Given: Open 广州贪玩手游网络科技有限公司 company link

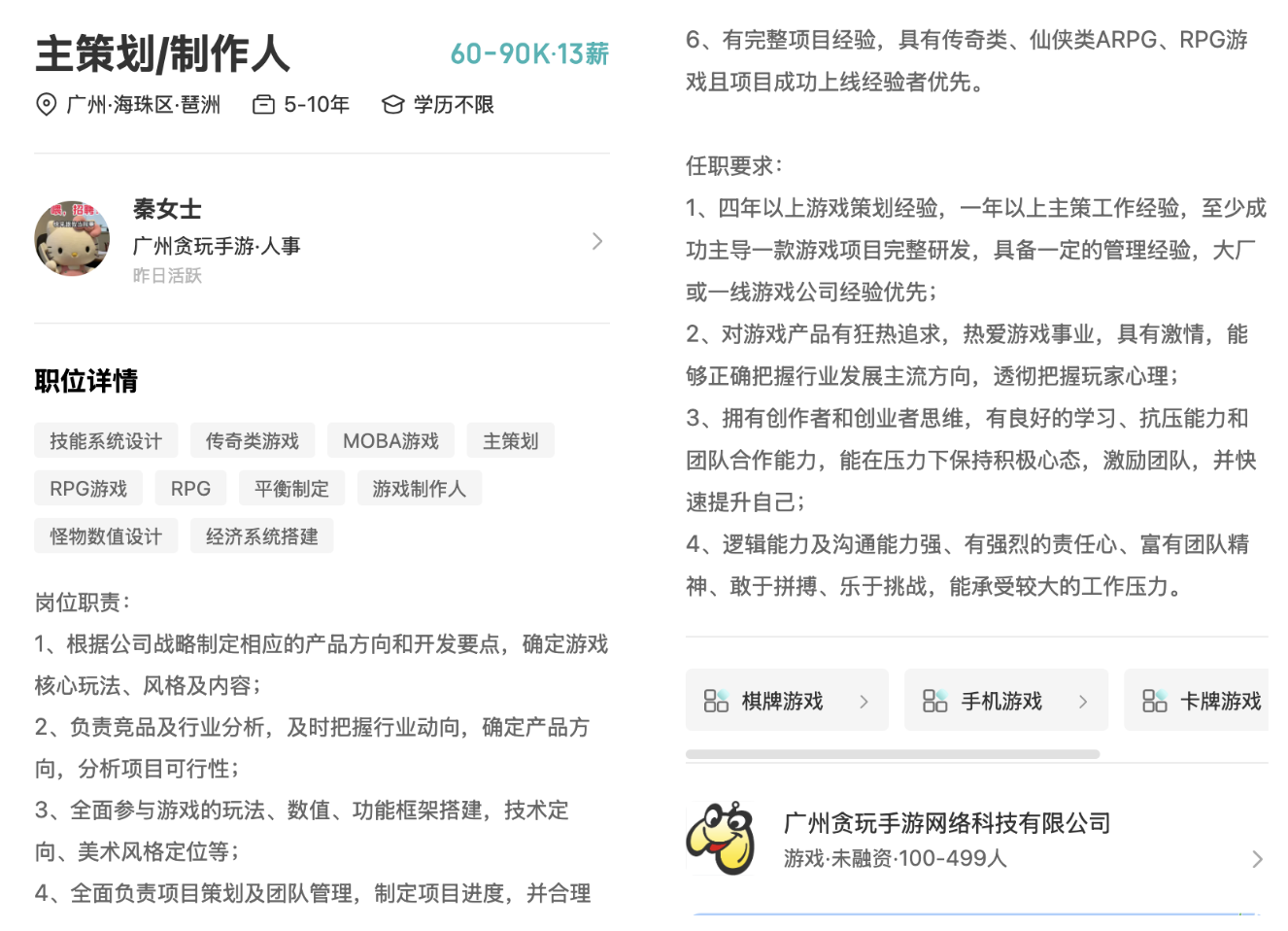Looking at the screenshot, I should (x=946, y=823).
